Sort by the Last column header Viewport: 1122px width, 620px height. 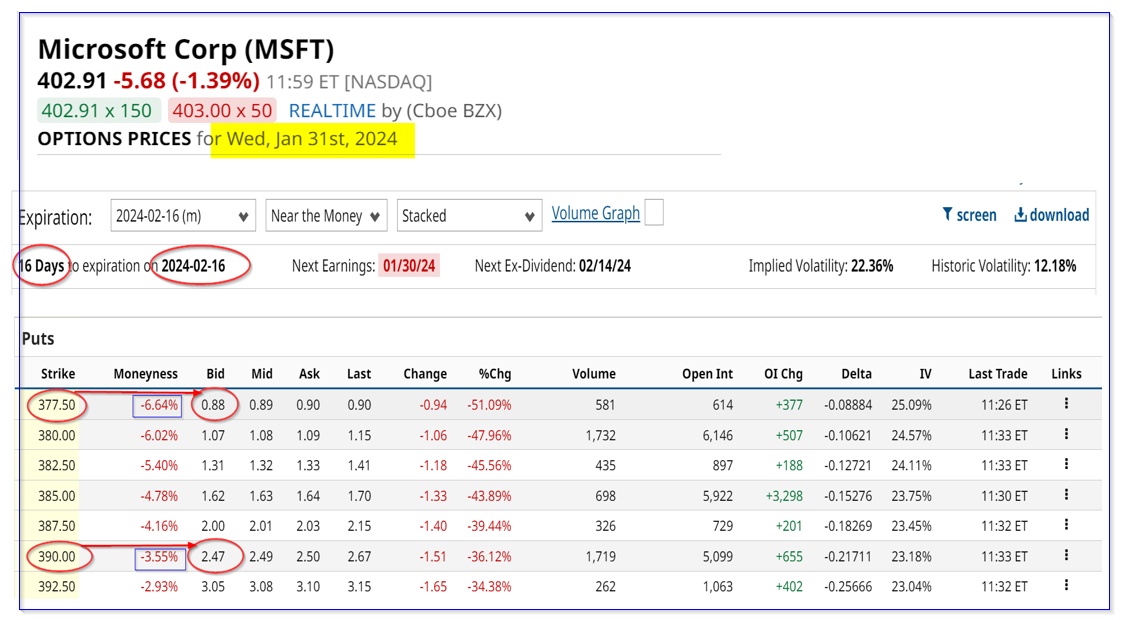pyautogui.click(x=358, y=374)
